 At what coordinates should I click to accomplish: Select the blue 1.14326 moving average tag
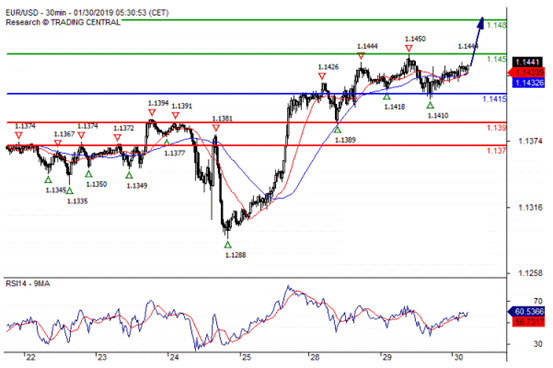529,83
